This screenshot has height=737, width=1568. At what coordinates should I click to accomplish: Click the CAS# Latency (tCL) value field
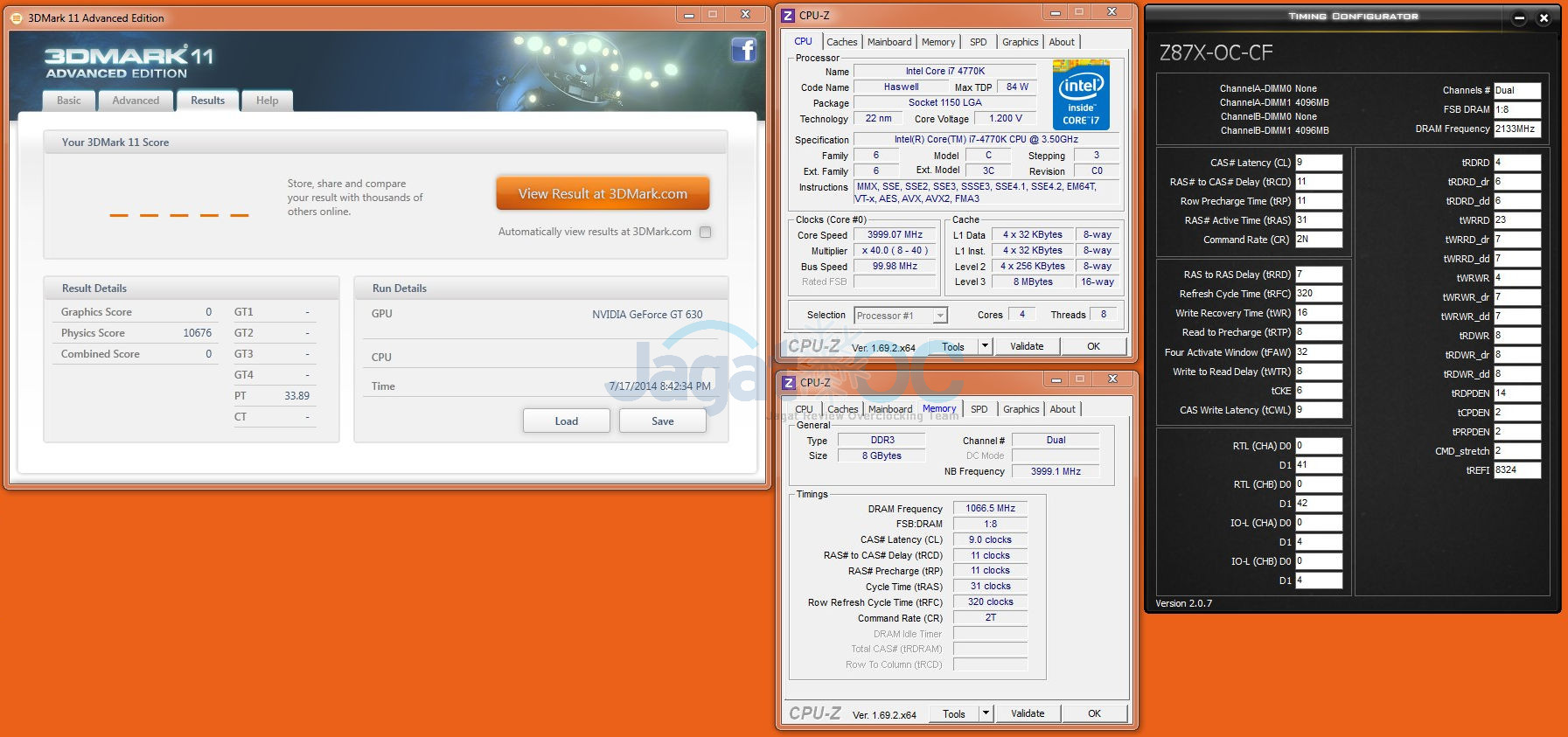tap(1318, 163)
